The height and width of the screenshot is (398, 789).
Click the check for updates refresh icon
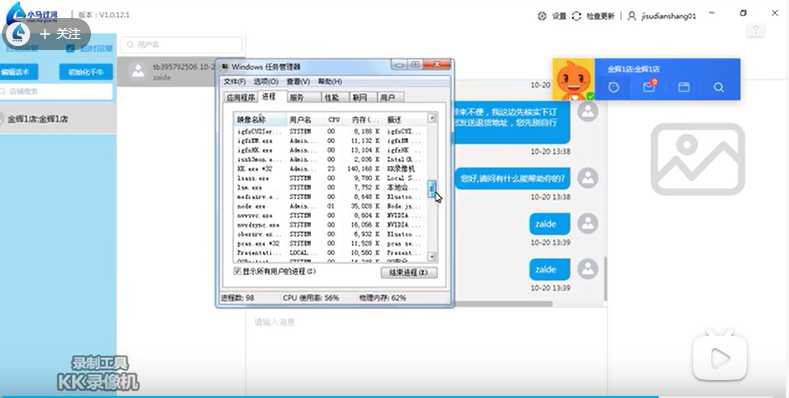click(577, 16)
